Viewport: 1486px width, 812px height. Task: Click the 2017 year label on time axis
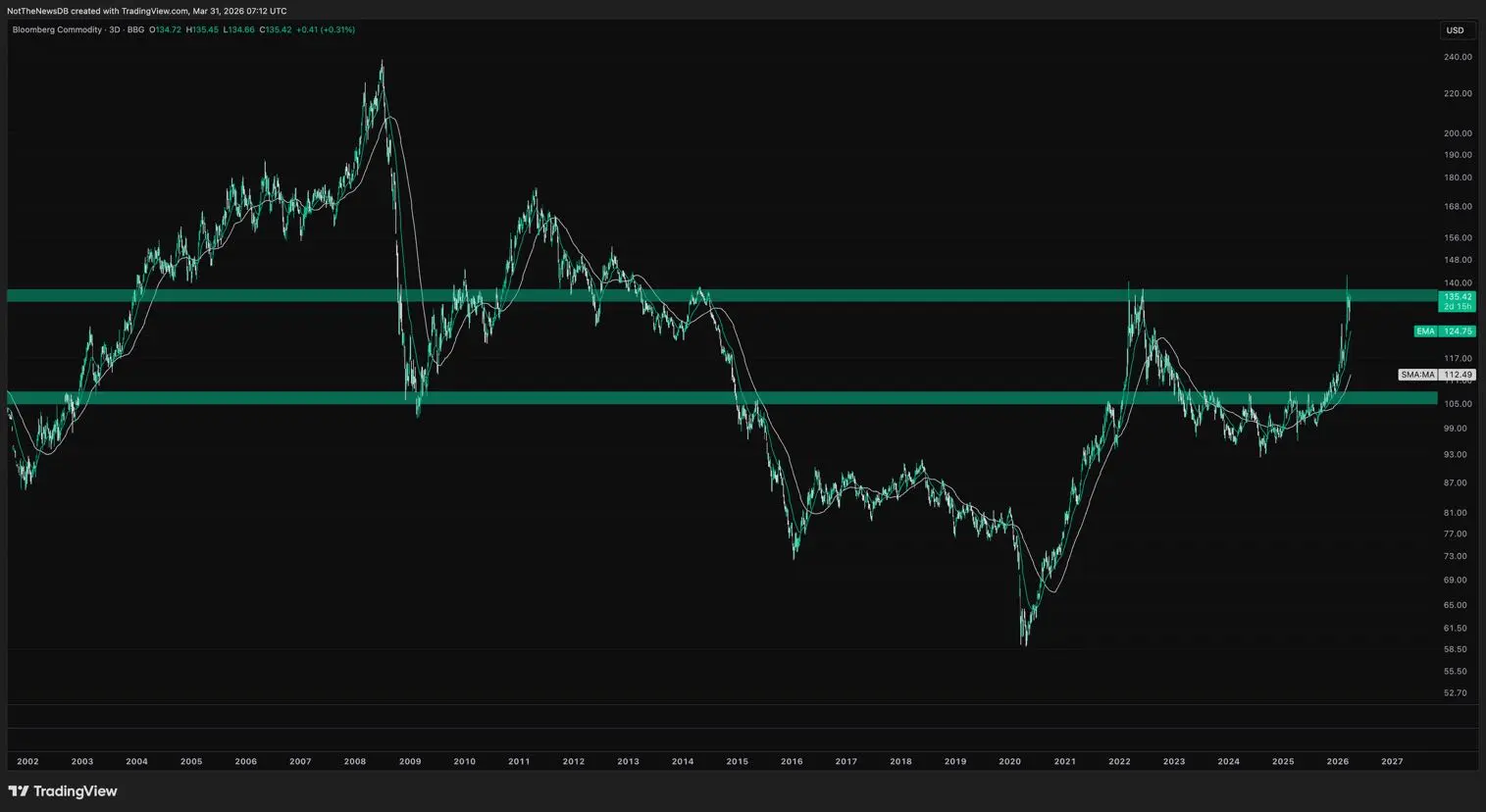845,762
